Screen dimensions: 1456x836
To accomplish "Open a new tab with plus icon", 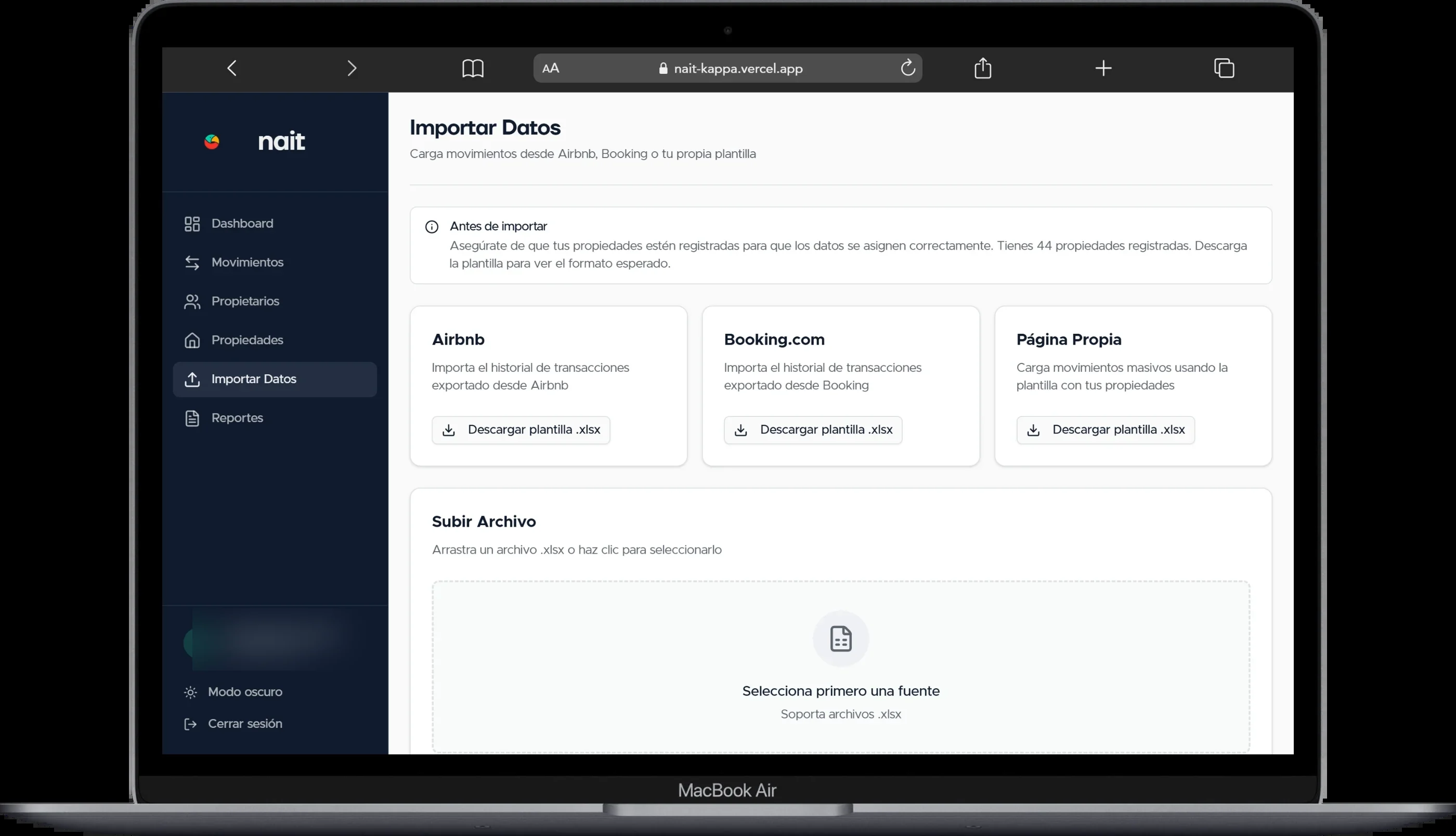I will [x=1103, y=68].
